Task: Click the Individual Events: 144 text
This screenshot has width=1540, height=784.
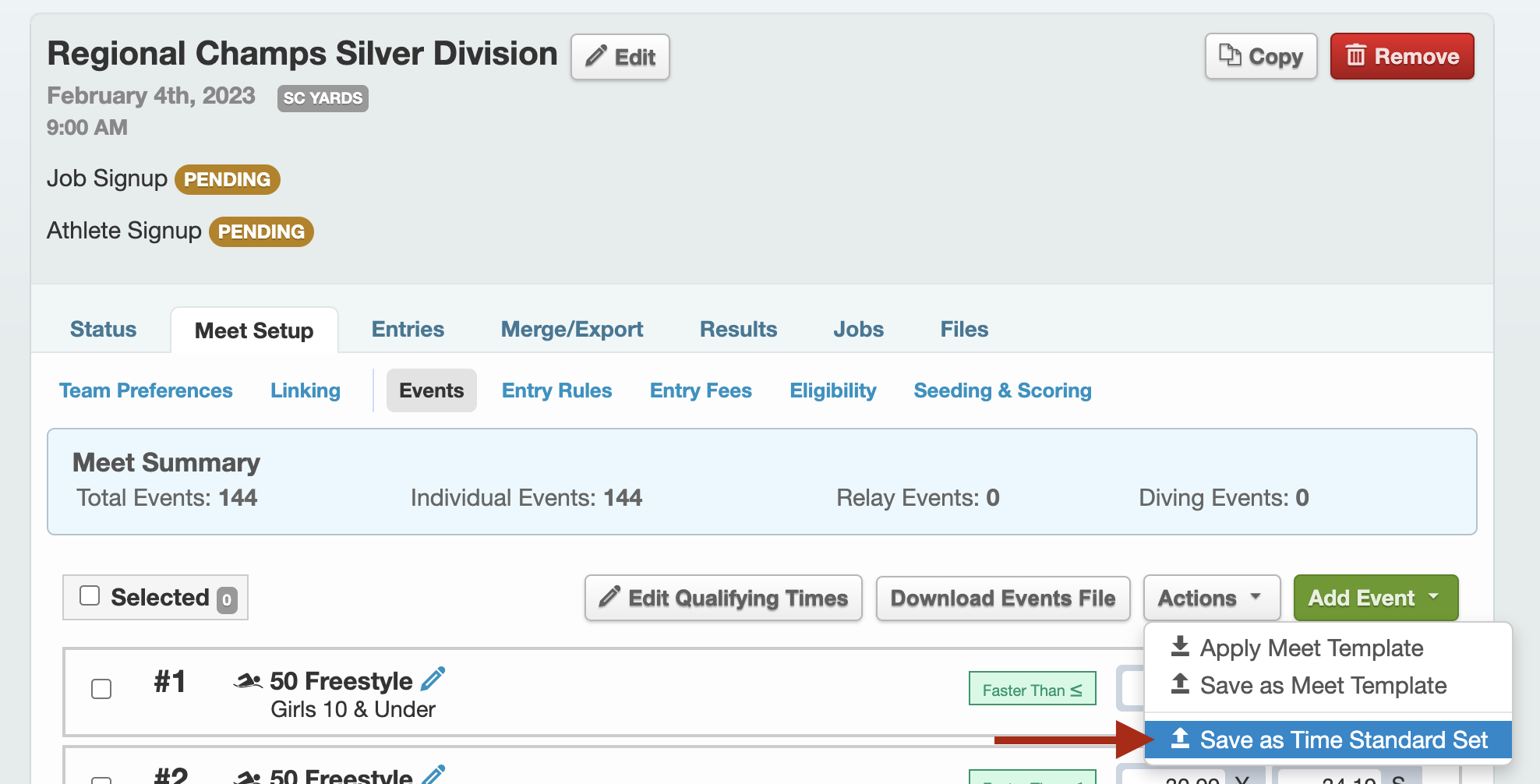Action: point(526,497)
